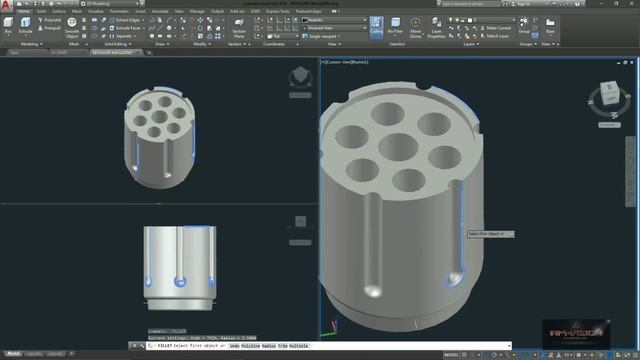The width and height of the screenshot is (640, 360).
Task: Click Match Layer button
Action: (x=494, y=36)
